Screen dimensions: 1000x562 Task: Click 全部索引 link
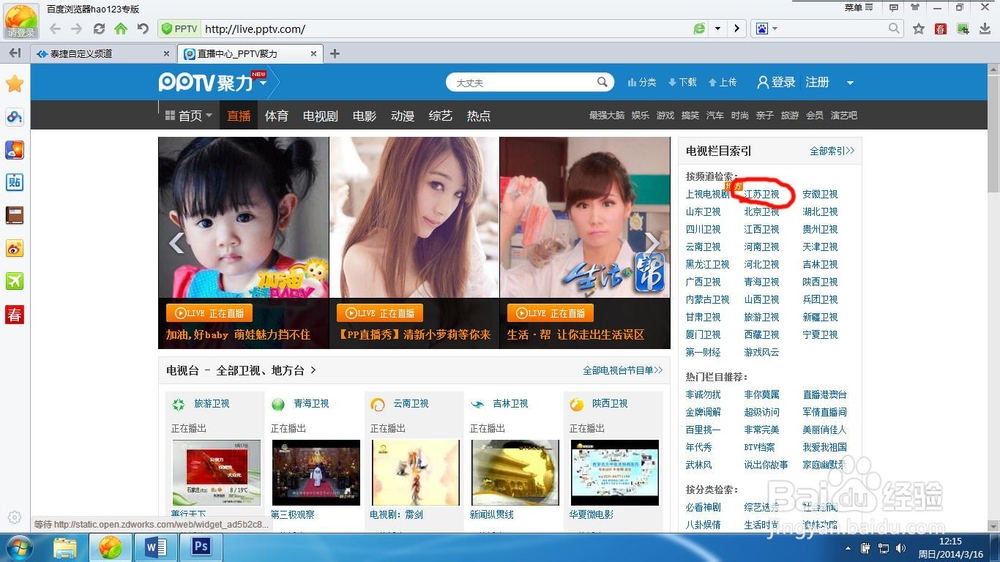coord(832,151)
